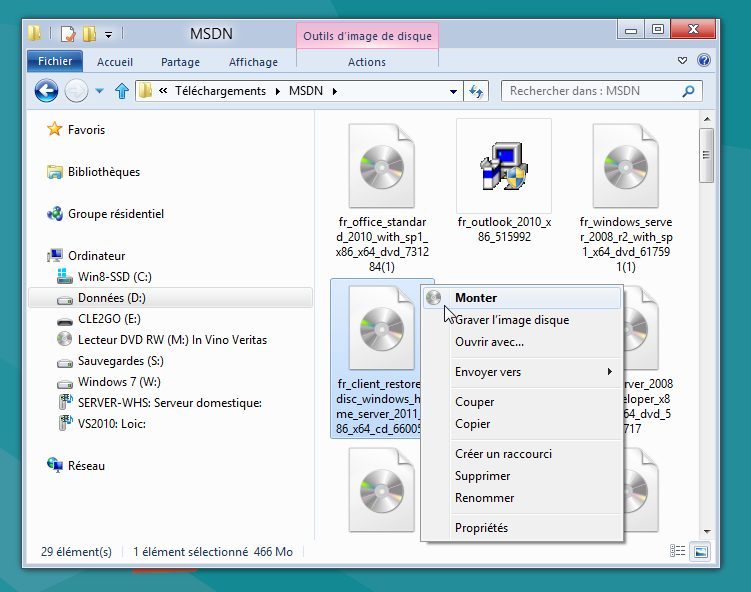The height and width of the screenshot is (592, 751).
Task: Click the scrollbar down arrow
Action: [x=707, y=532]
